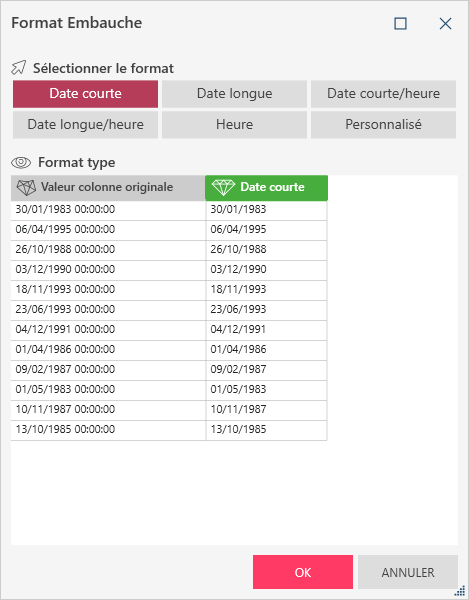Click the grey diamond icon in Valeur colonne originale
Screen dimensions: 469x600
pyautogui.click(x=26, y=188)
